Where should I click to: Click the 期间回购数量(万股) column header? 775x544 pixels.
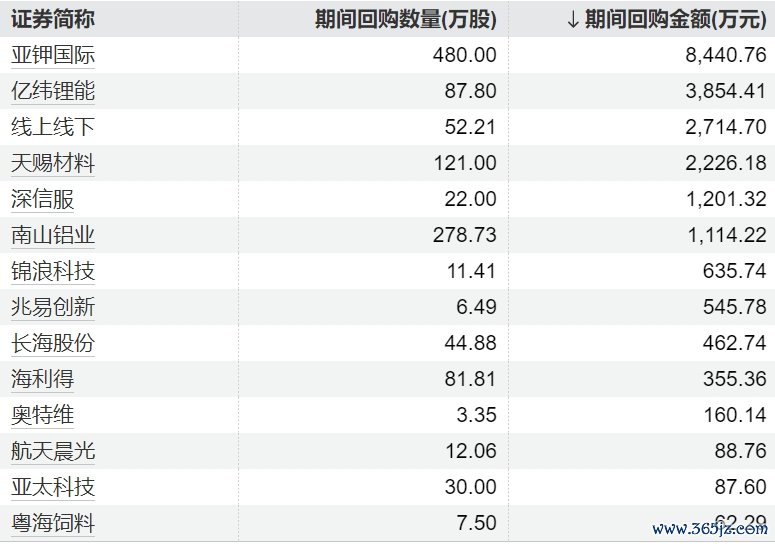pos(374,19)
